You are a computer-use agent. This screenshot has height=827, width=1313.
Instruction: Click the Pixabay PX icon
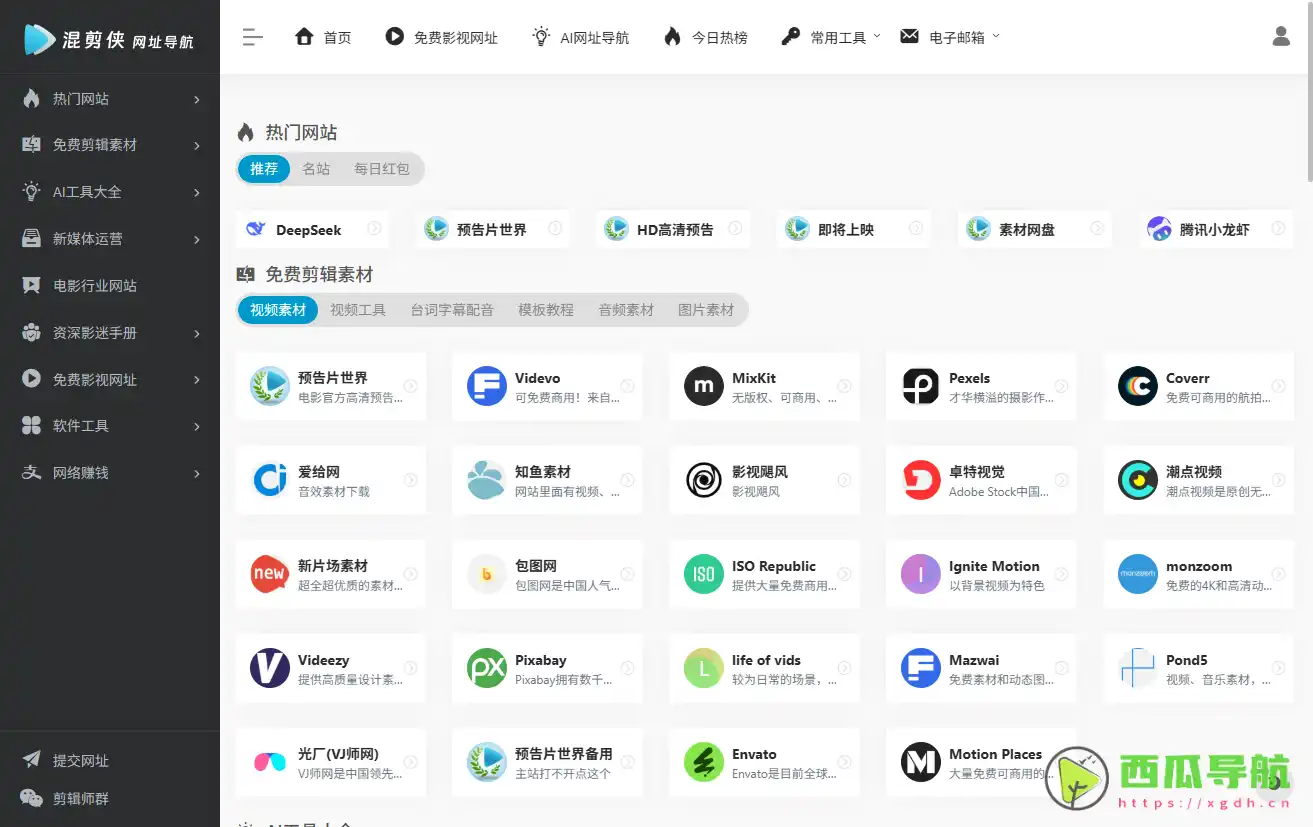[486, 667]
